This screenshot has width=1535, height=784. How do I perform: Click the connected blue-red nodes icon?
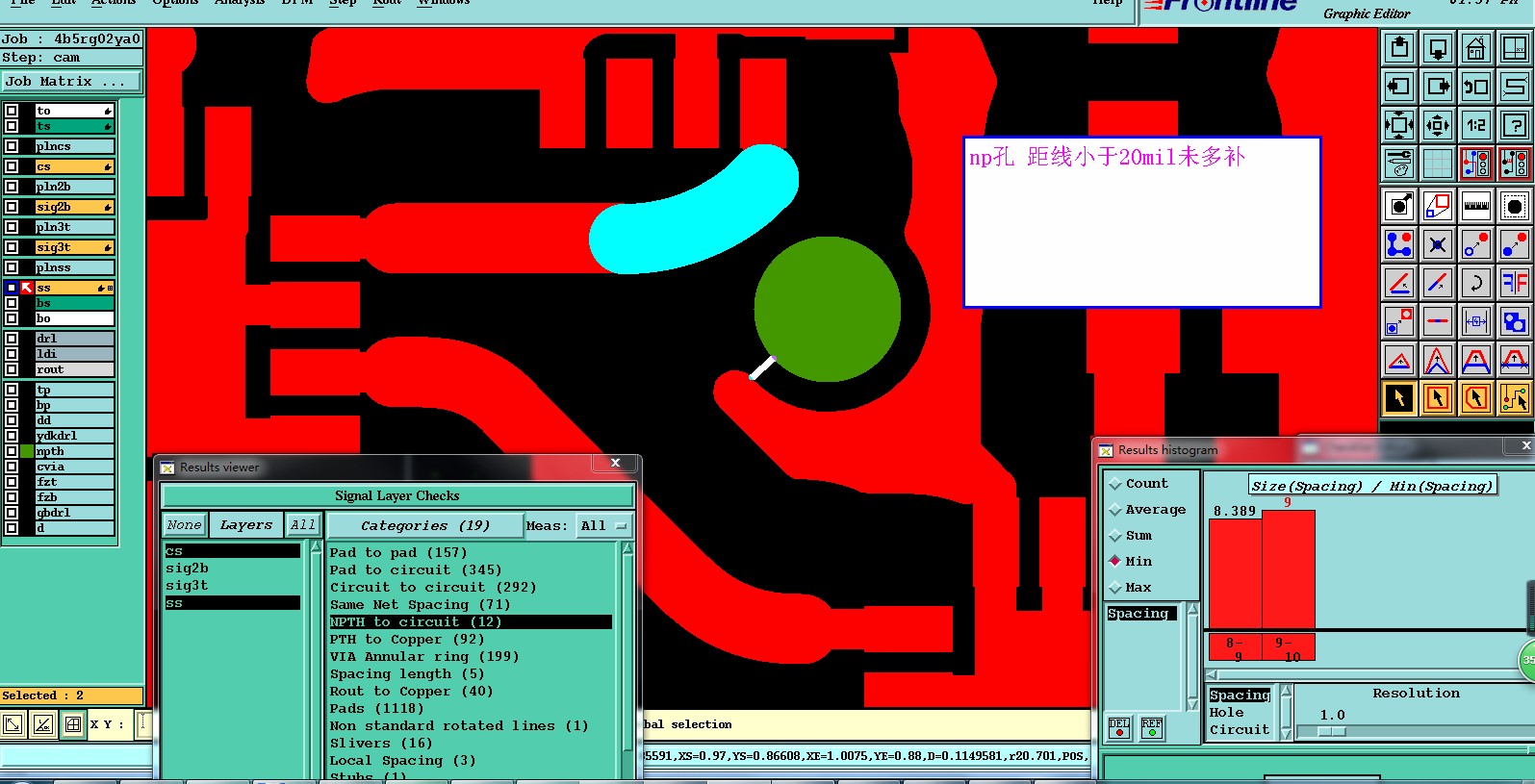pyautogui.click(x=1399, y=244)
